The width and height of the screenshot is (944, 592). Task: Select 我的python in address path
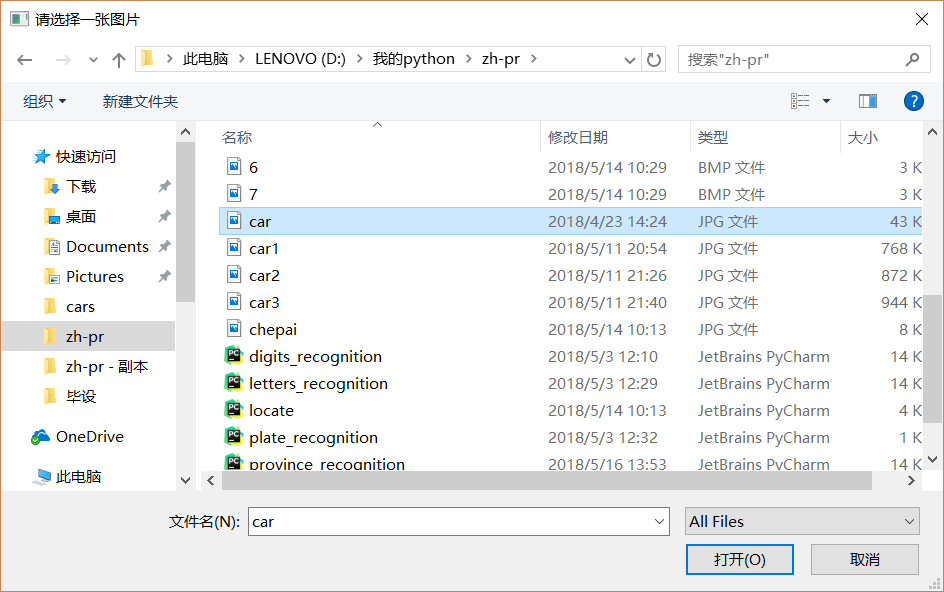pos(414,59)
